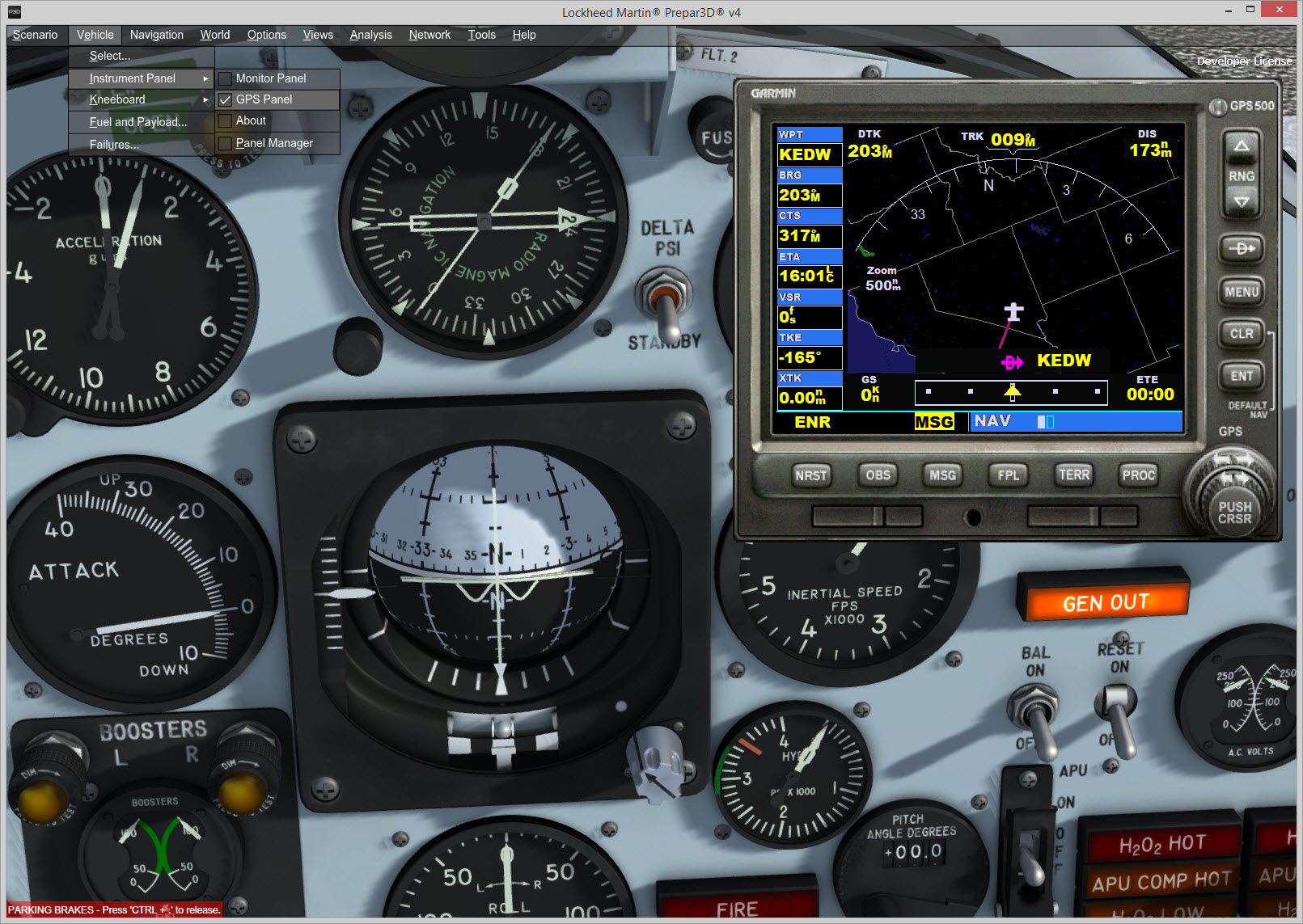This screenshot has width=1303, height=924.
Task: Expand the Kneeboard submenu
Action: point(141,99)
